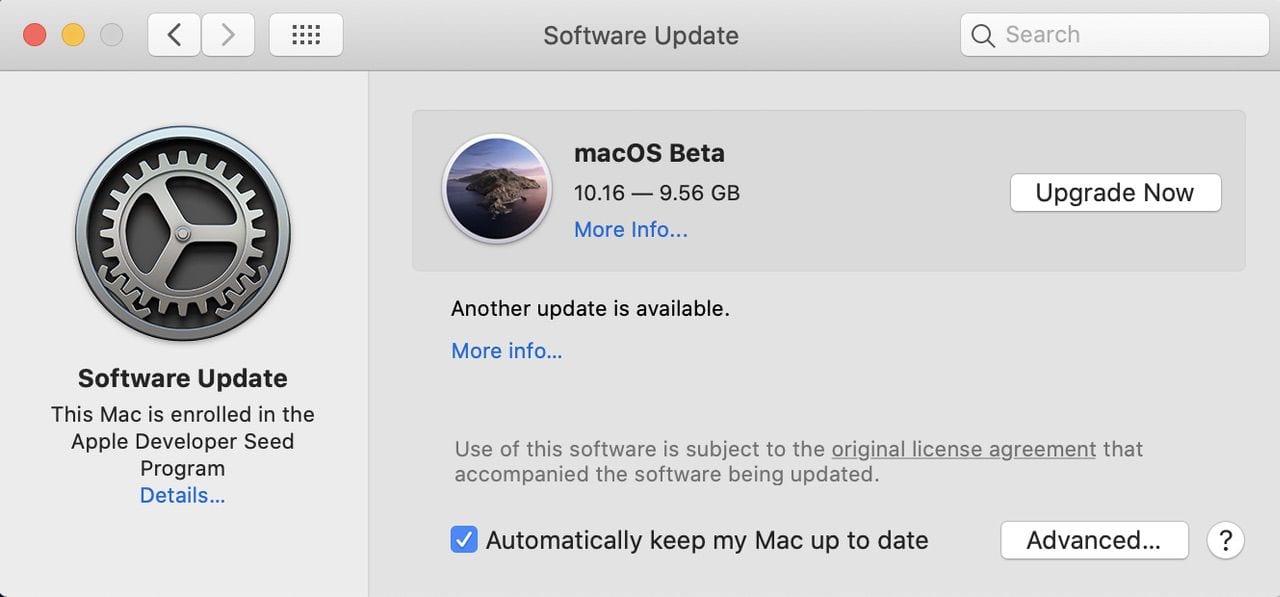Image resolution: width=1280 pixels, height=597 pixels.
Task: Open help with the question mark button
Action: [1225, 541]
